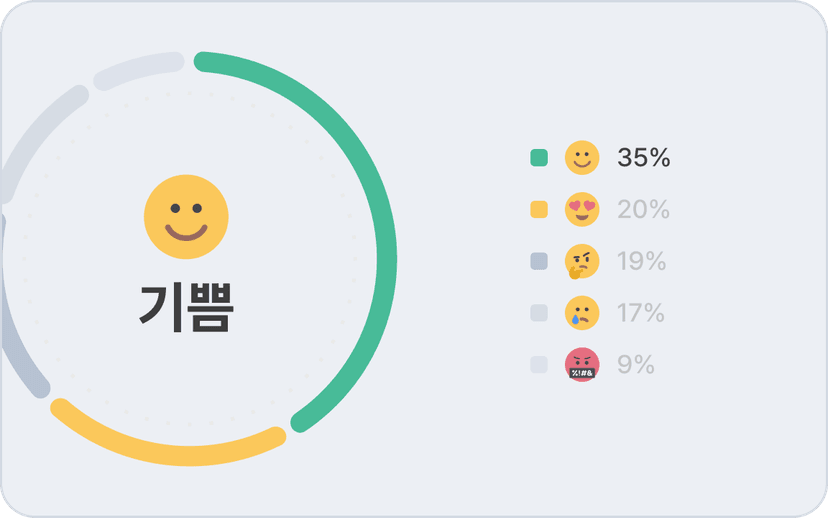
Task: Pick the angry cursing red emoji
Action: coord(582,365)
